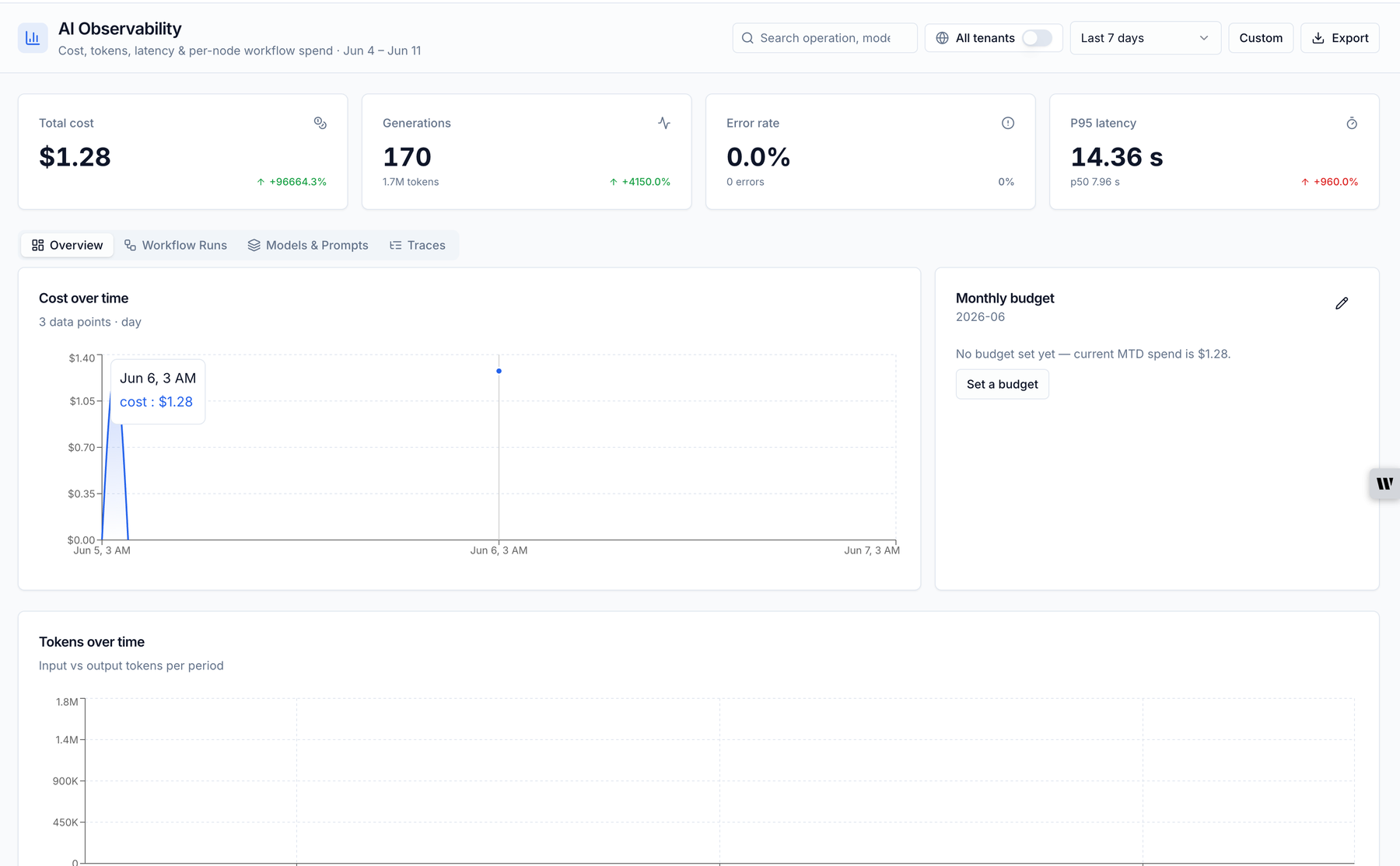
Task: Click the download icon in the Export button
Action: click(1318, 38)
